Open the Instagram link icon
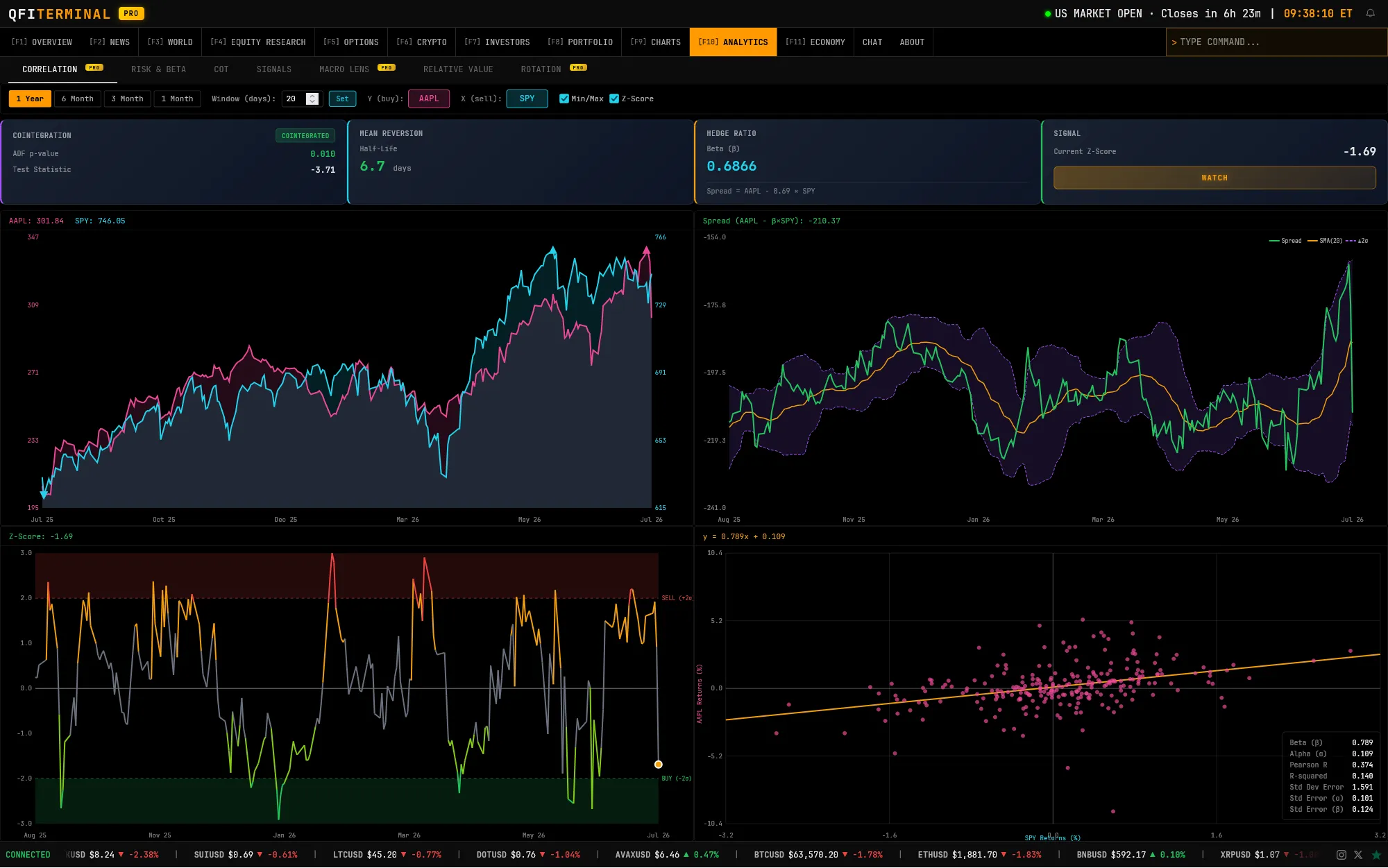The height and width of the screenshot is (868, 1388). tap(1342, 855)
